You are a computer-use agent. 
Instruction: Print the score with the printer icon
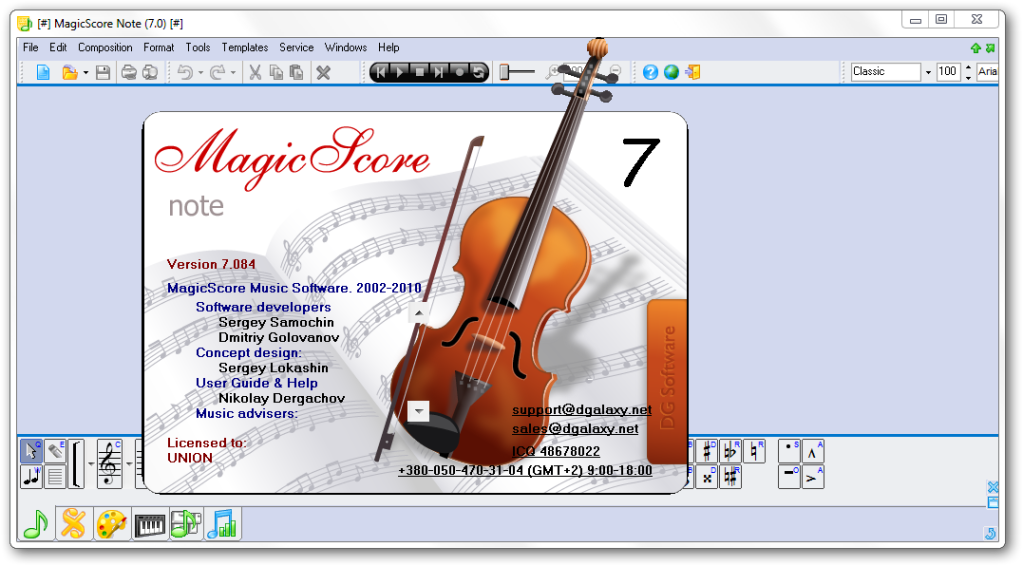(x=129, y=72)
